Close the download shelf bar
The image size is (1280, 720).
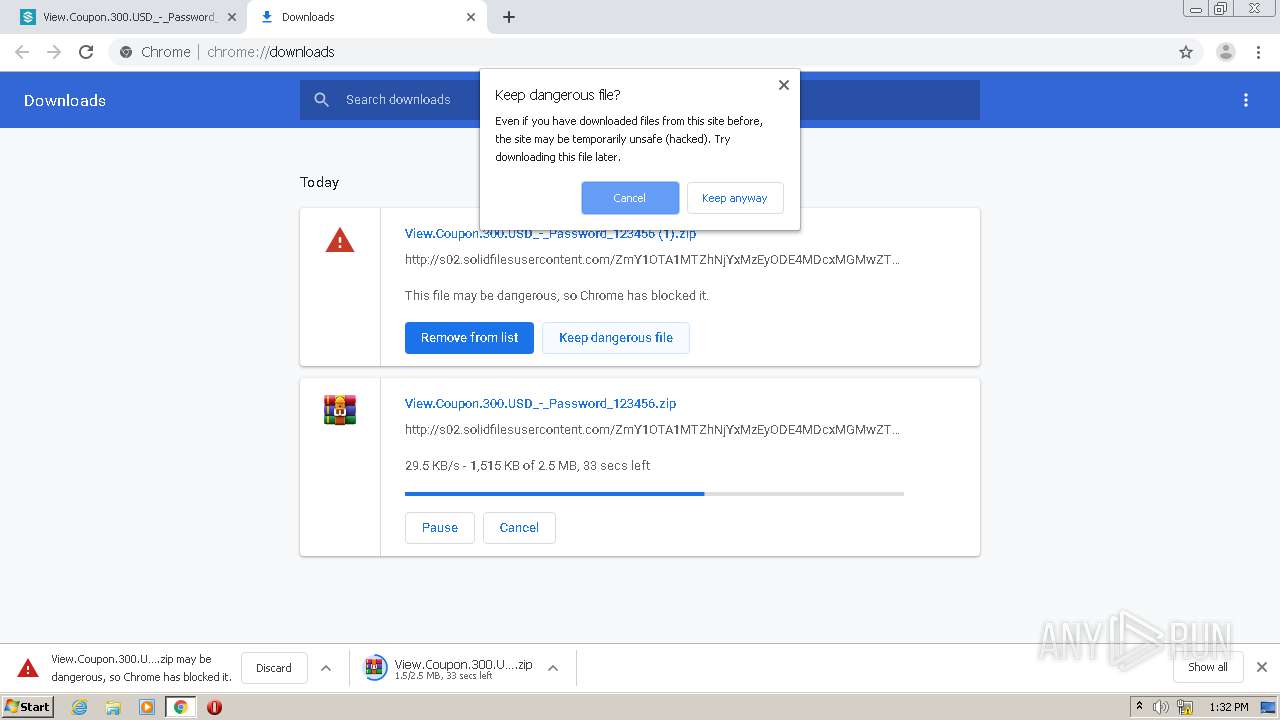[1262, 667]
